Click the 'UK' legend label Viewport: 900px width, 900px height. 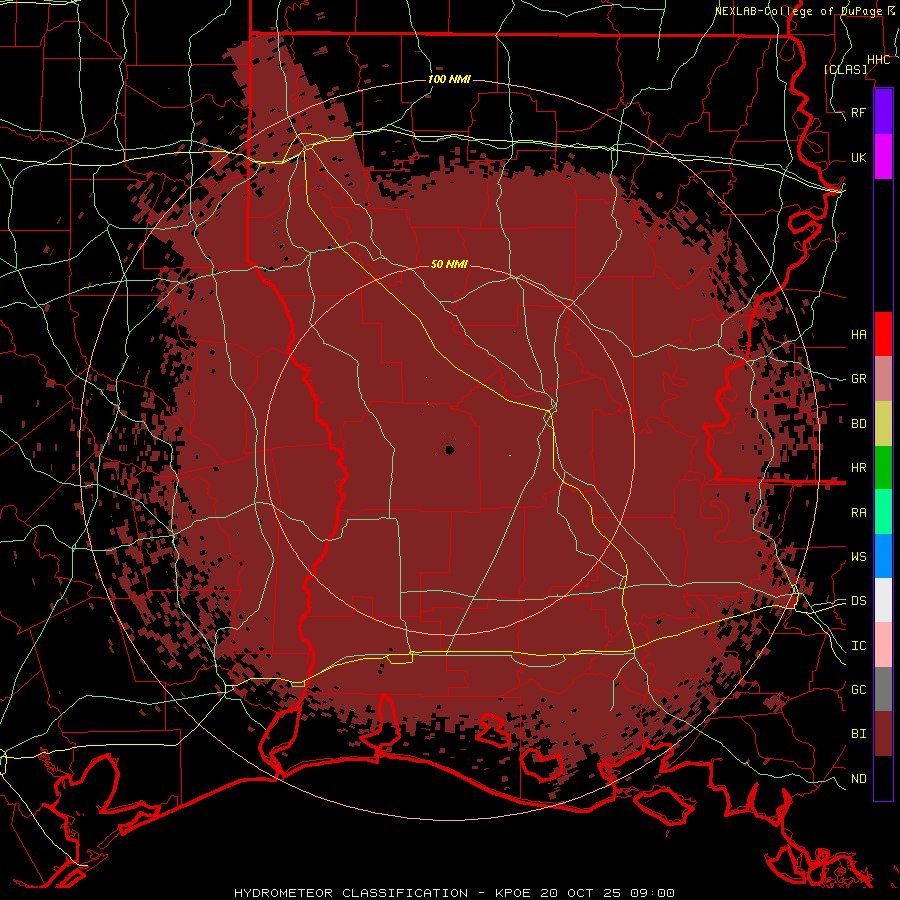coord(859,157)
